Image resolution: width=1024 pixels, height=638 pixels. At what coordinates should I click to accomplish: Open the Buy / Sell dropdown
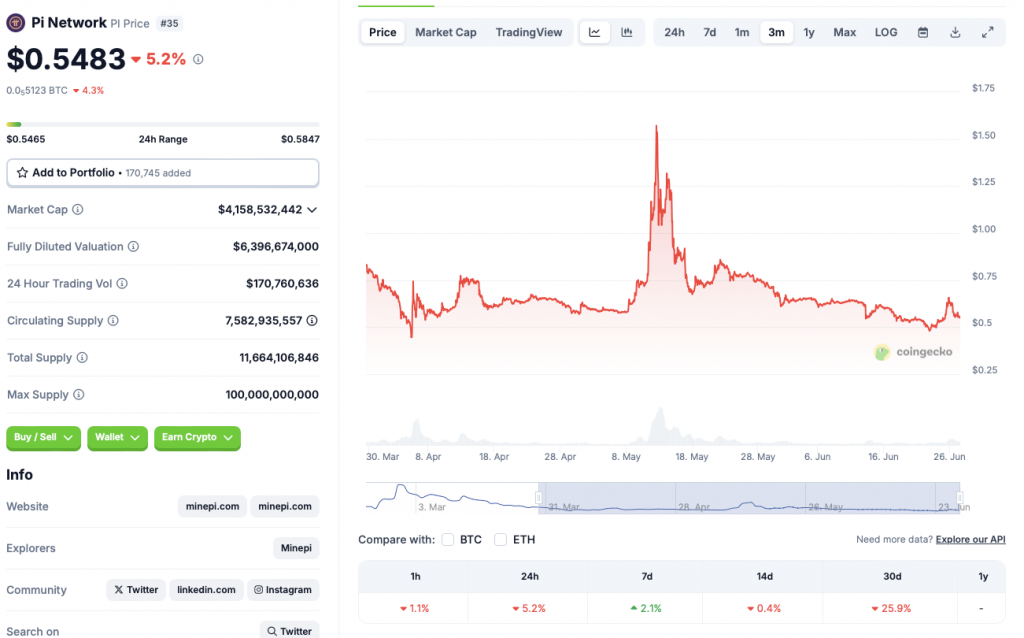tap(43, 438)
